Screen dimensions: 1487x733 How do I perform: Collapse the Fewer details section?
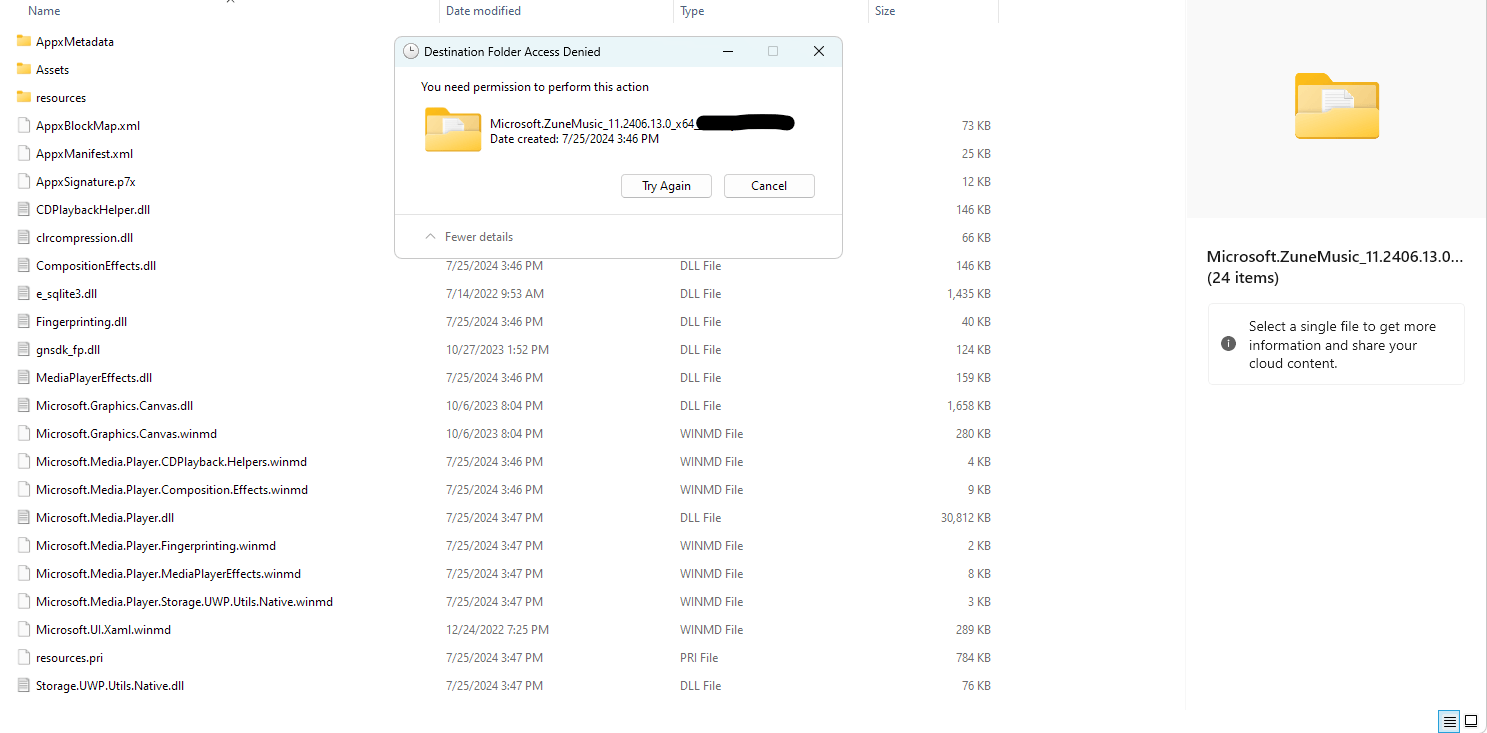pyautogui.click(x=469, y=237)
